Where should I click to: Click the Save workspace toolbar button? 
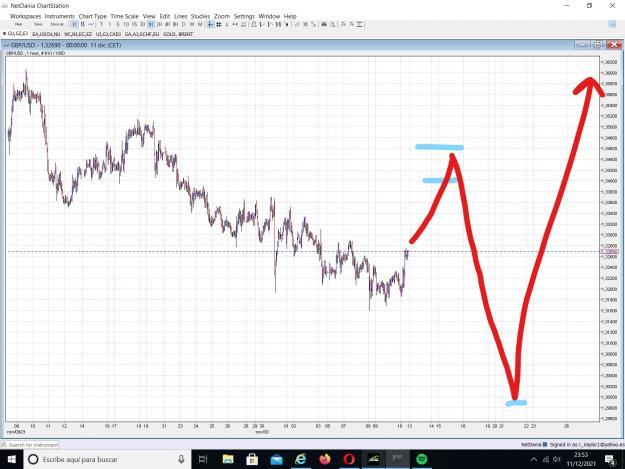click(x=38, y=24)
